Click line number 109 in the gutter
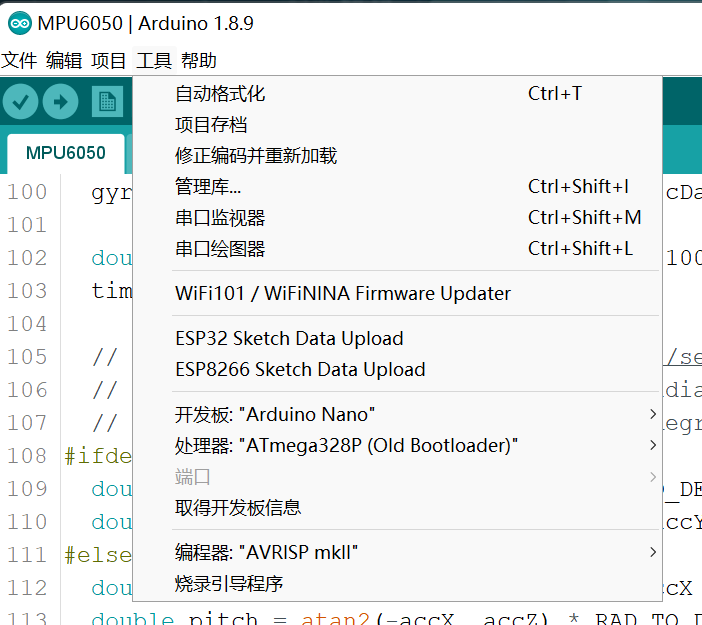Viewport: 702px width, 625px height. coord(27,489)
